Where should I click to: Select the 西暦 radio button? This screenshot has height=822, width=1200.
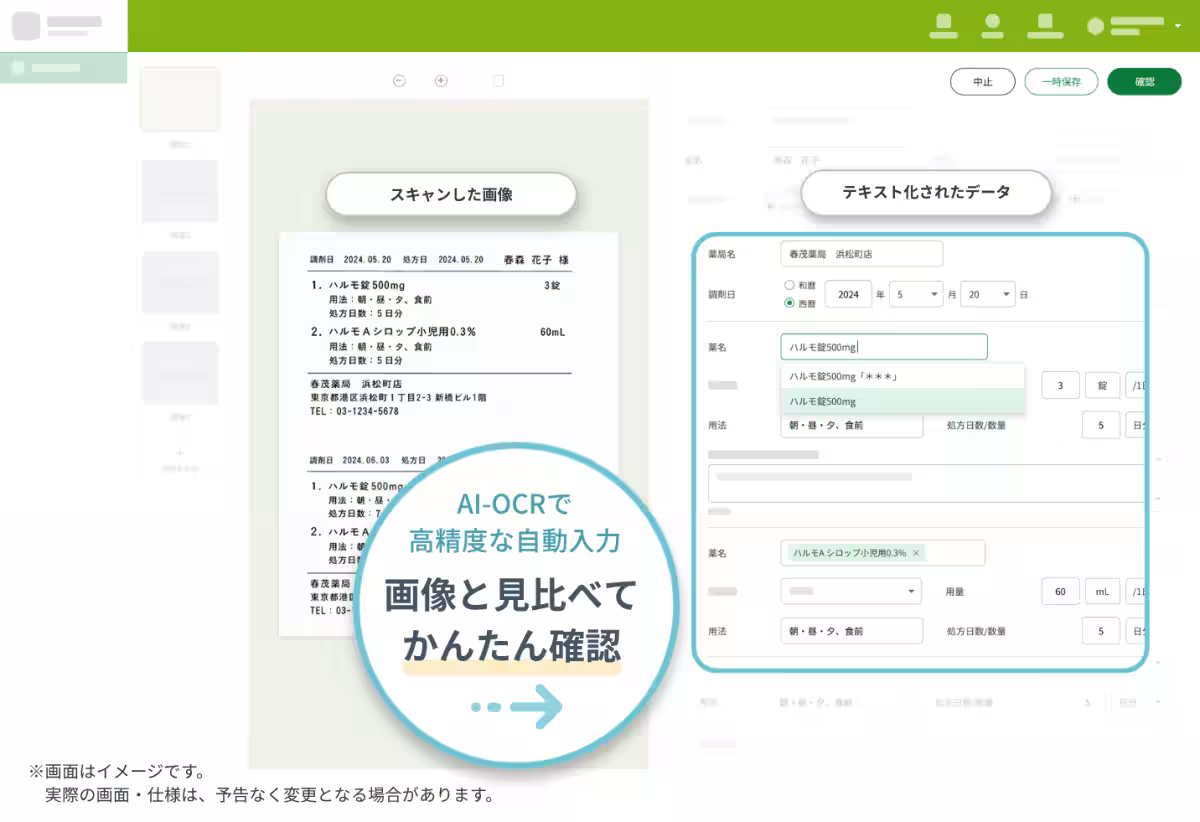pos(790,302)
